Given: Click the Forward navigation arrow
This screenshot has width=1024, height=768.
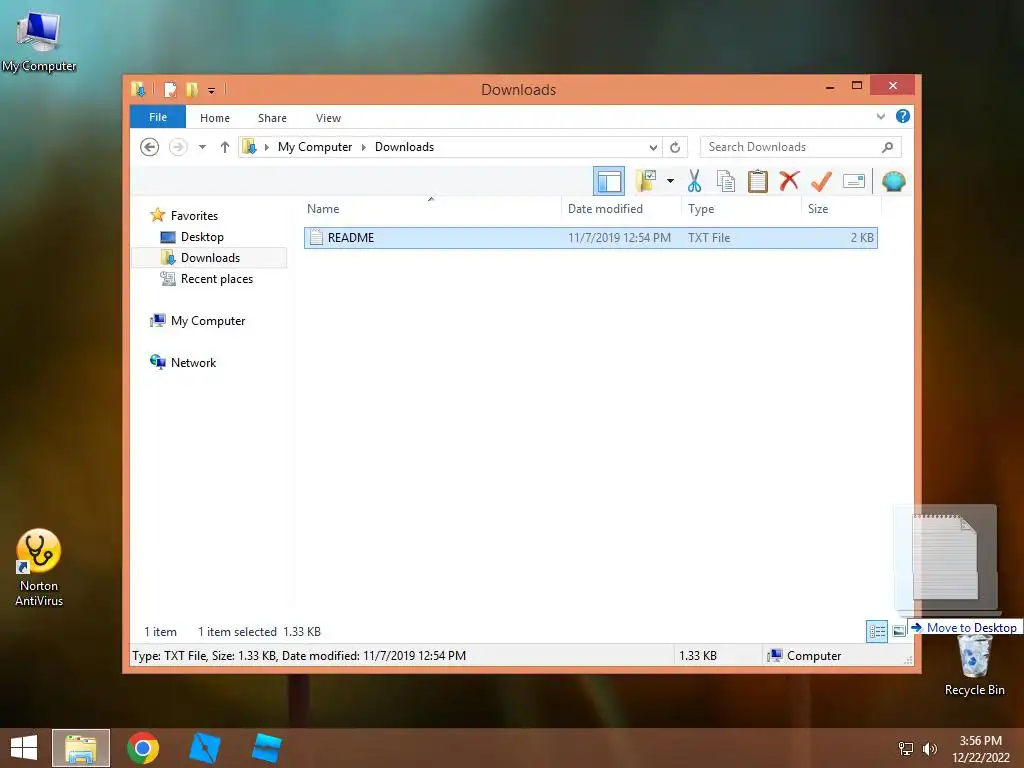Looking at the screenshot, I should 178,147.
